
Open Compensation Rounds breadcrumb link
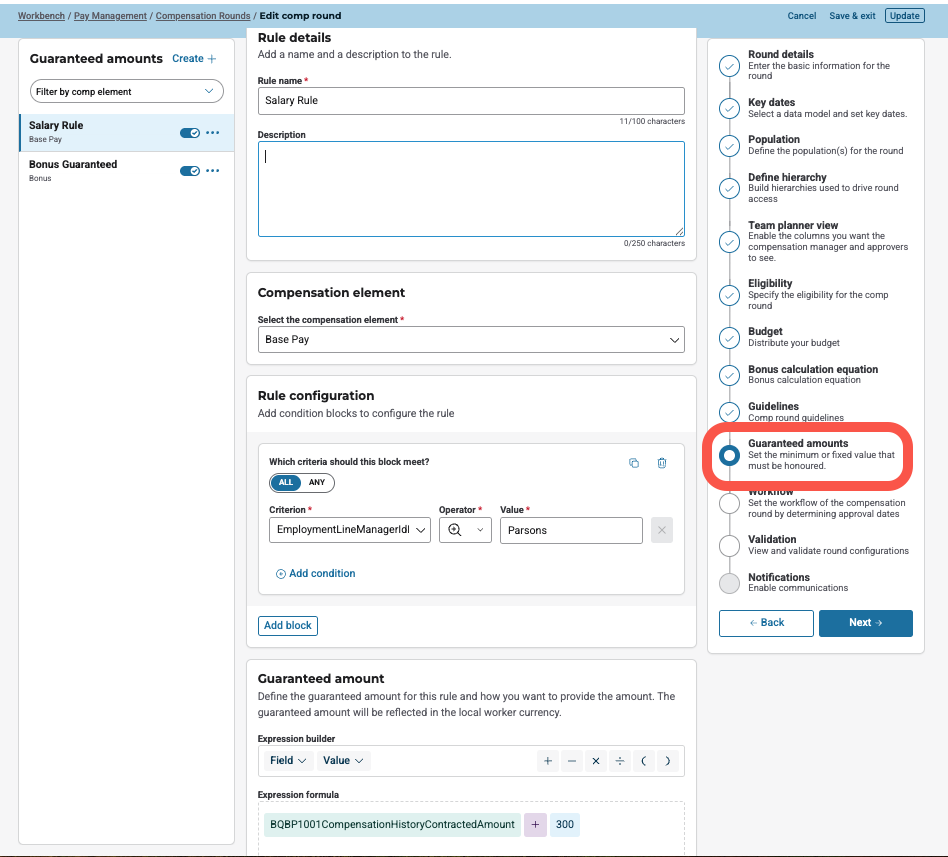tap(203, 16)
